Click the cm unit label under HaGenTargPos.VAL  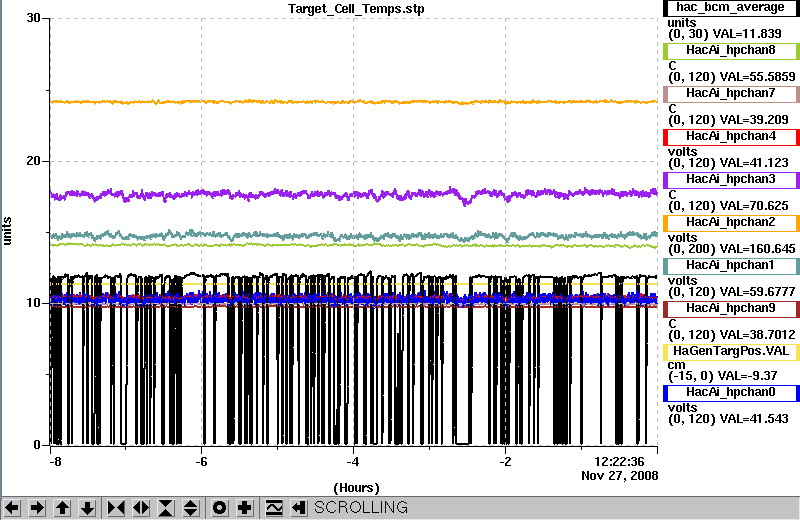pyautogui.click(x=677, y=365)
